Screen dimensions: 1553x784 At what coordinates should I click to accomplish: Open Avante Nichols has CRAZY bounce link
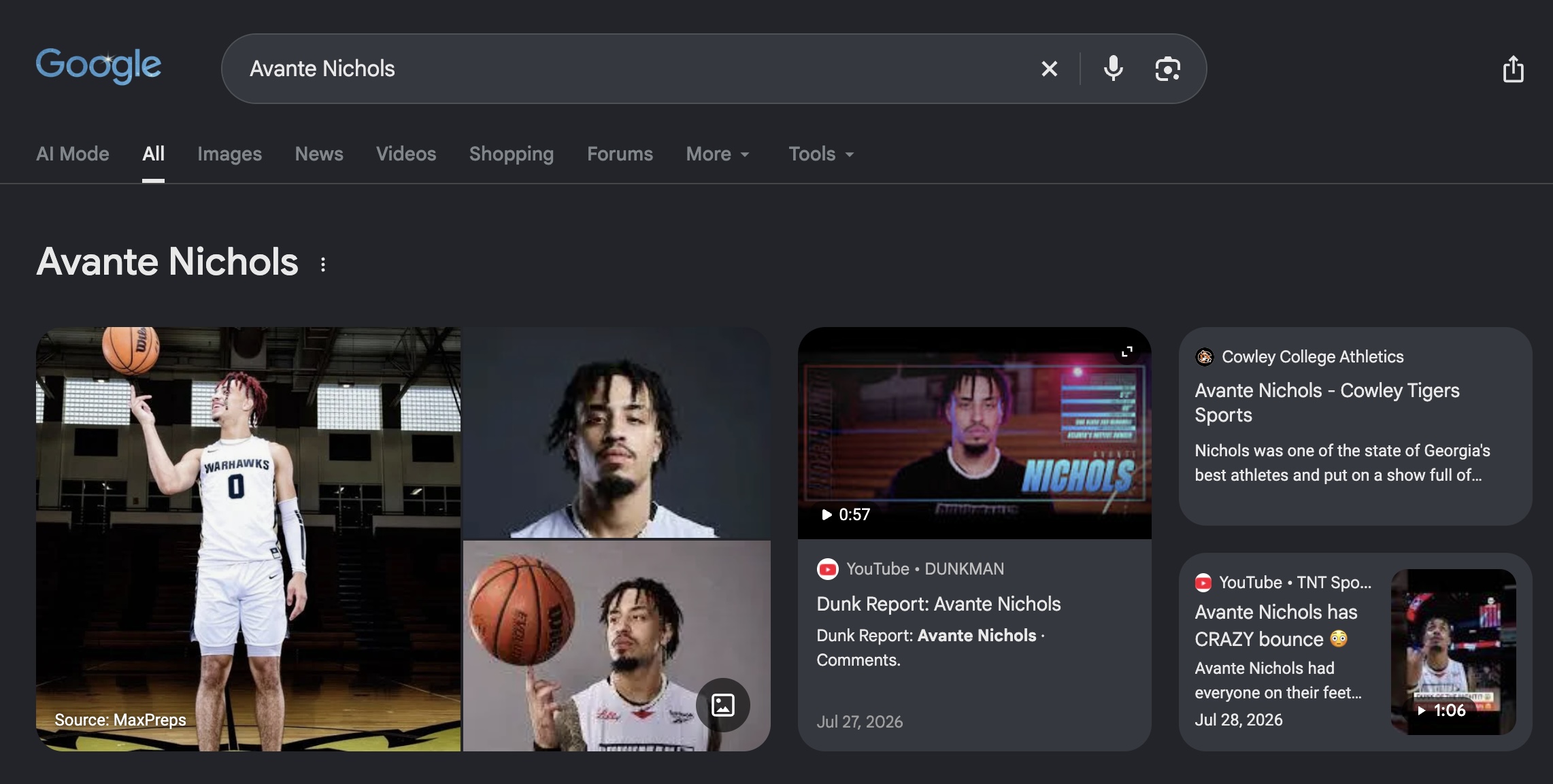point(1276,626)
